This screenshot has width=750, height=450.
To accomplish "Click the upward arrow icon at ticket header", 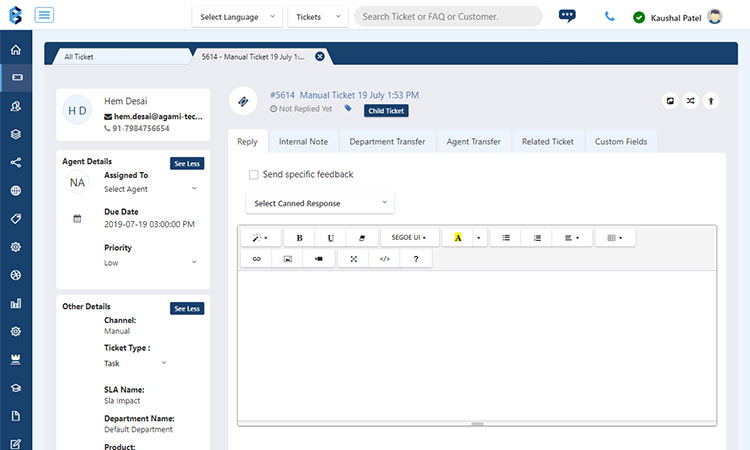I will tap(711, 101).
